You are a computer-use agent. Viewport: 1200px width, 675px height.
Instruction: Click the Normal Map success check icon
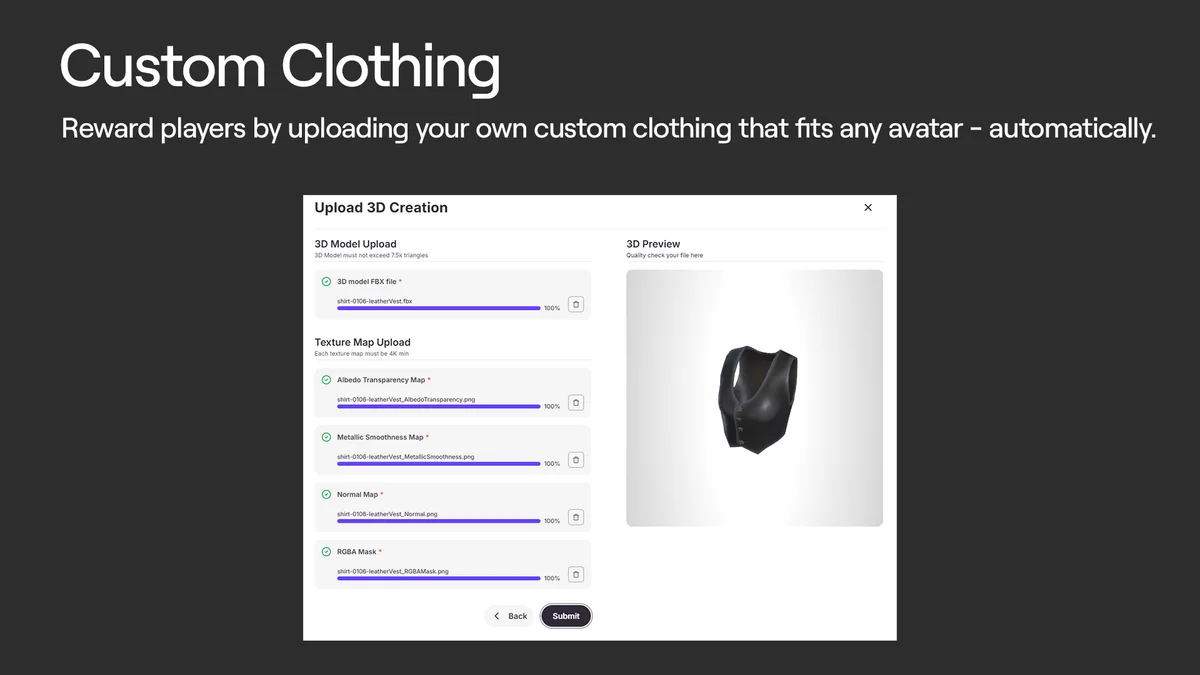[x=326, y=494]
